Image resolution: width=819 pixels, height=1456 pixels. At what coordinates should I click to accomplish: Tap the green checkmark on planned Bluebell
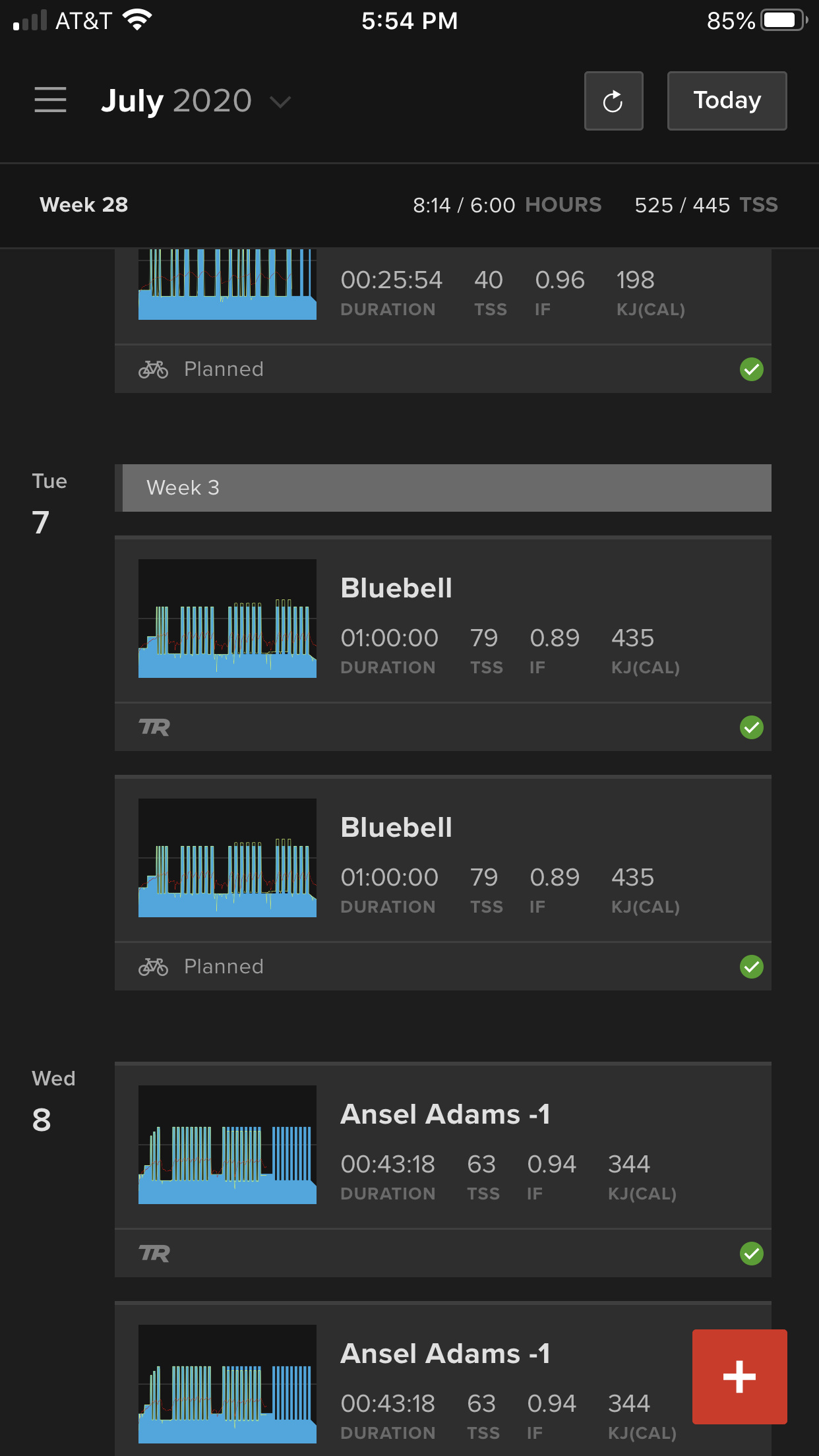pyautogui.click(x=752, y=967)
